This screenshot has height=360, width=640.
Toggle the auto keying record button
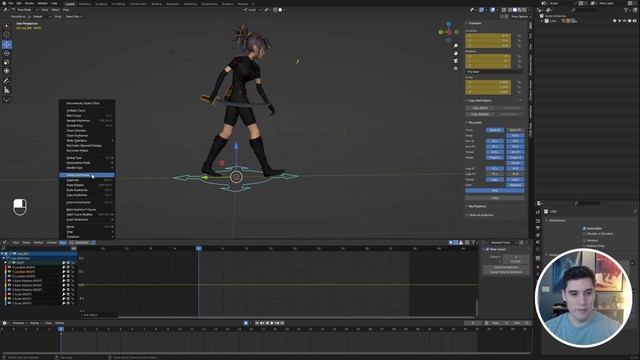pyautogui.click(x=246, y=323)
